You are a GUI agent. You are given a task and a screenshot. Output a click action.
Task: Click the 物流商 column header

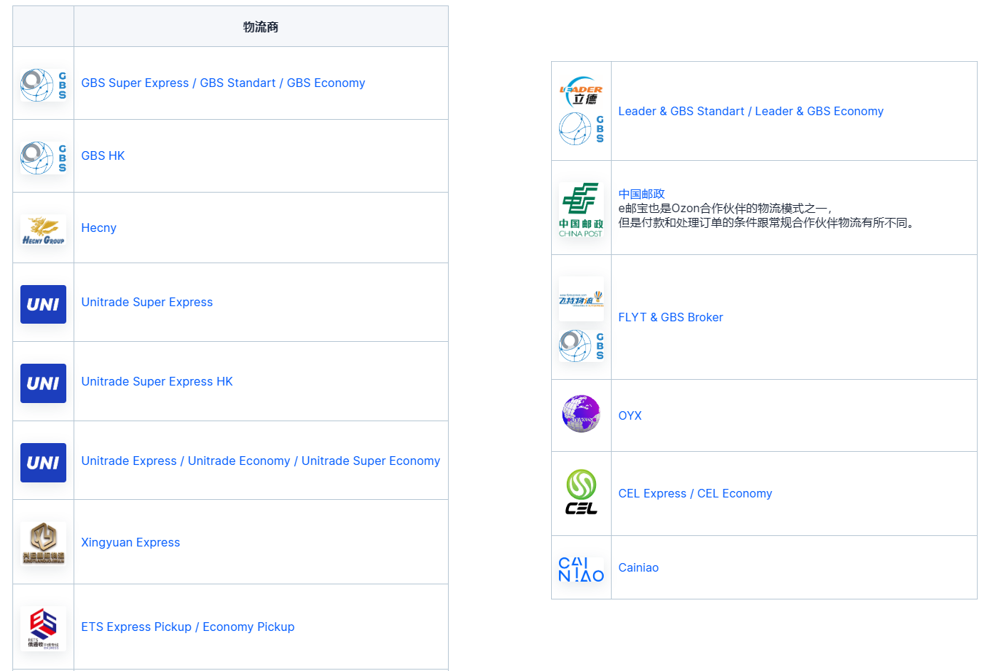point(261,27)
